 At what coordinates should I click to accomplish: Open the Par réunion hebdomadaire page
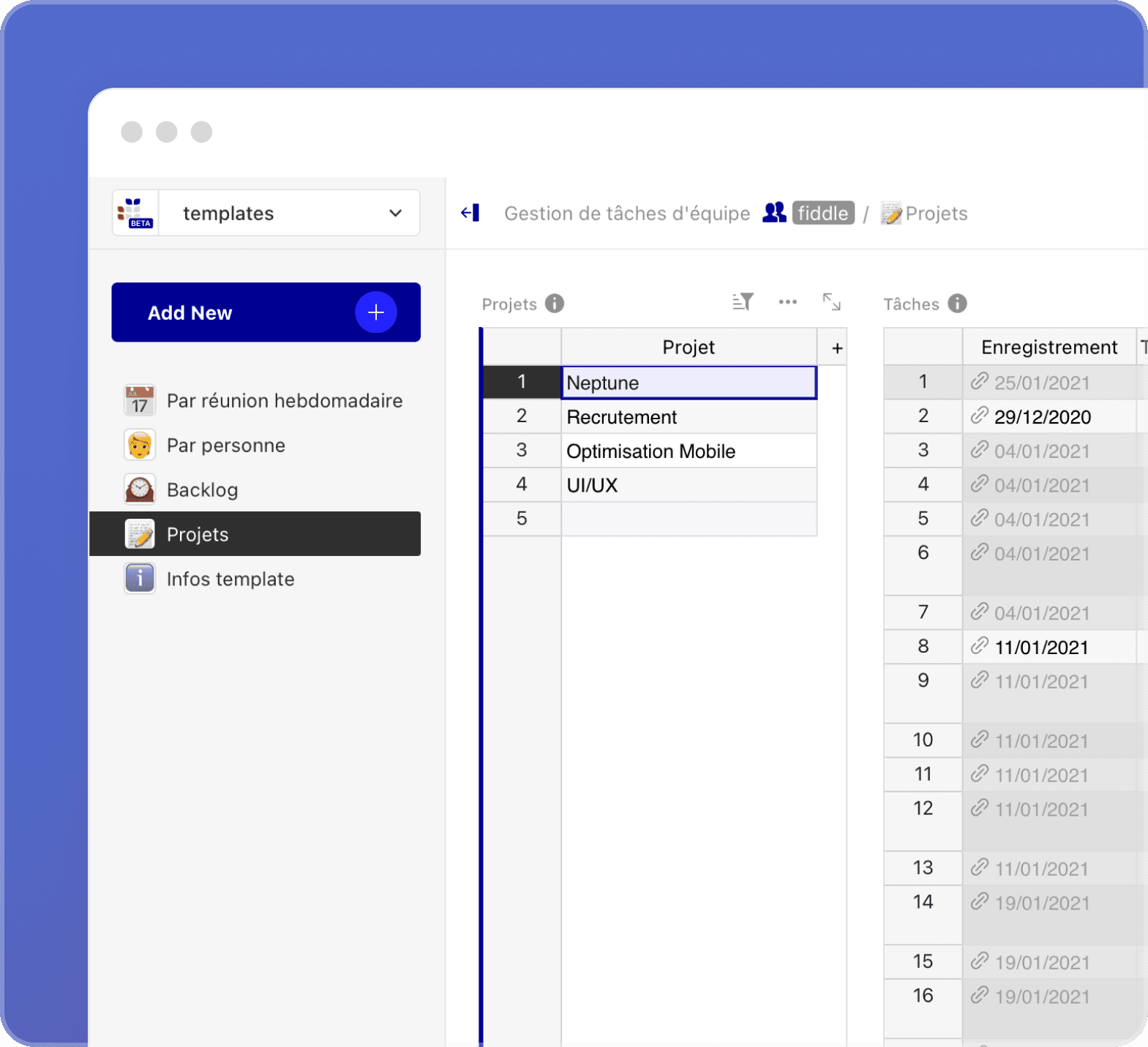tap(284, 401)
